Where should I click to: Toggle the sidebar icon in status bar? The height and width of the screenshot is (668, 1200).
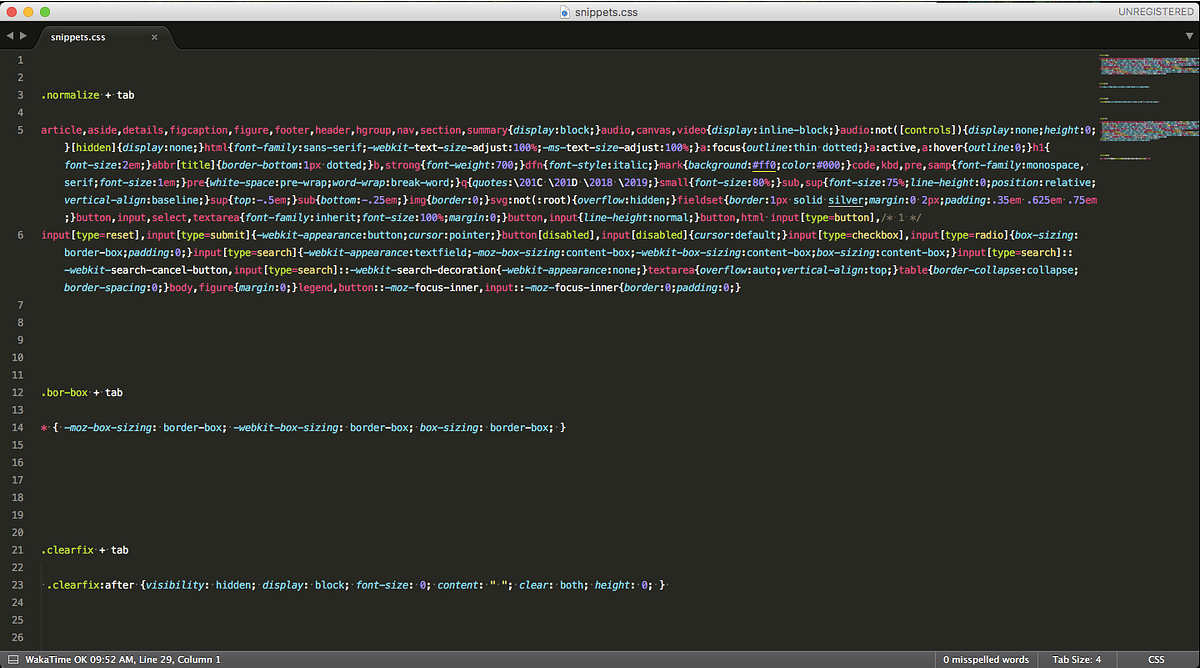[11, 659]
